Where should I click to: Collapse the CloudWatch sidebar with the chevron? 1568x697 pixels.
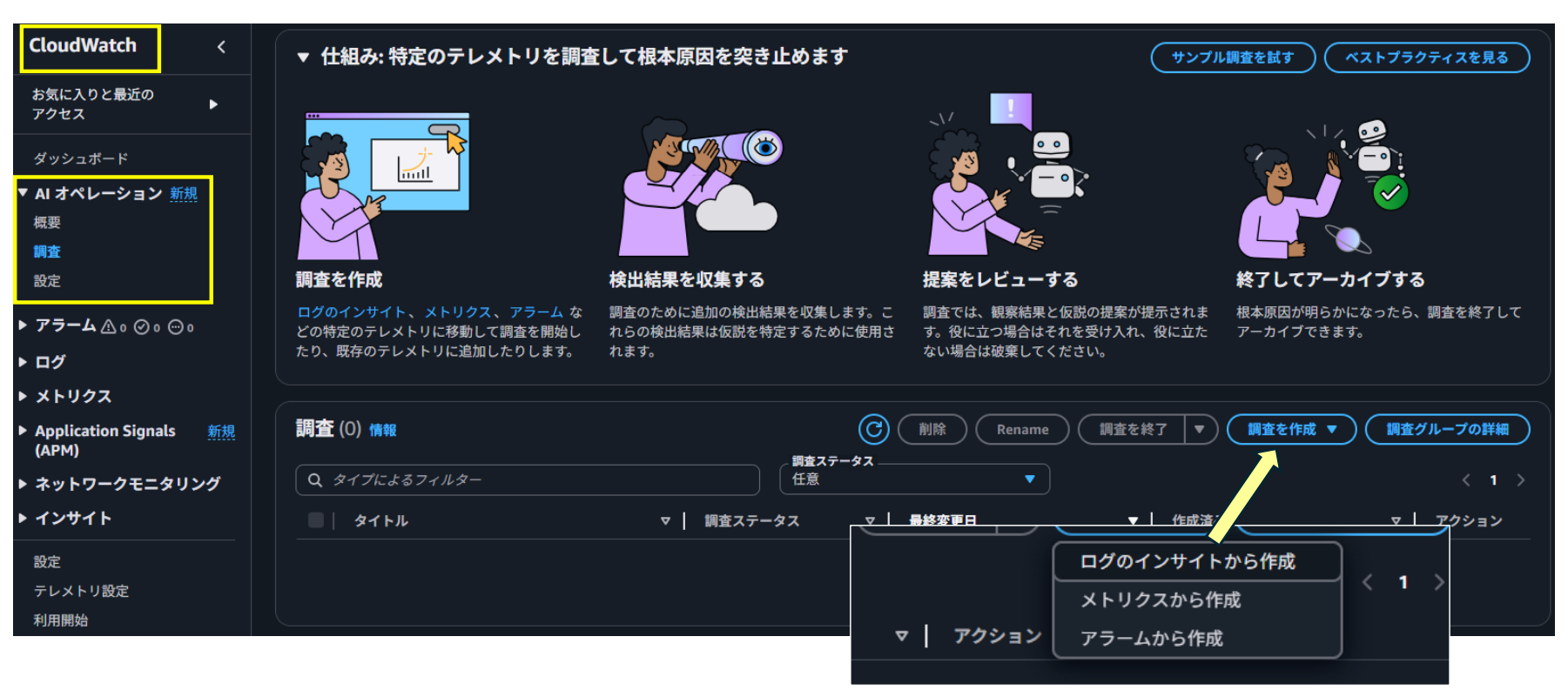click(221, 47)
